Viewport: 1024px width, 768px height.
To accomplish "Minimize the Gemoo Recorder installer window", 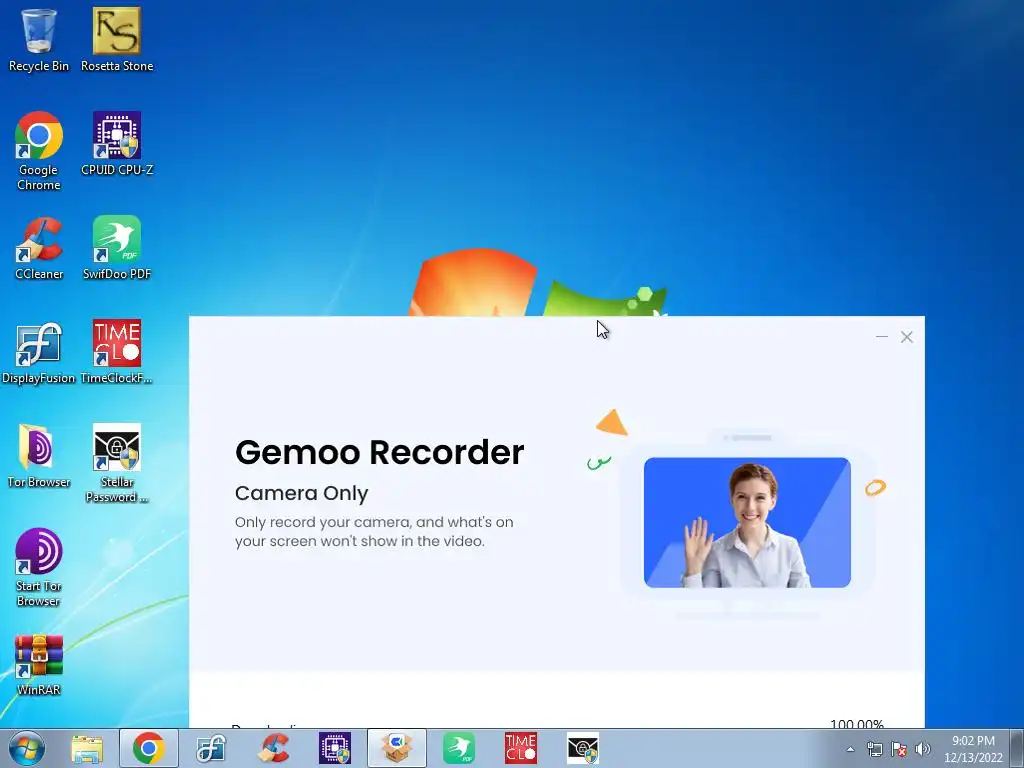I will 882,337.
